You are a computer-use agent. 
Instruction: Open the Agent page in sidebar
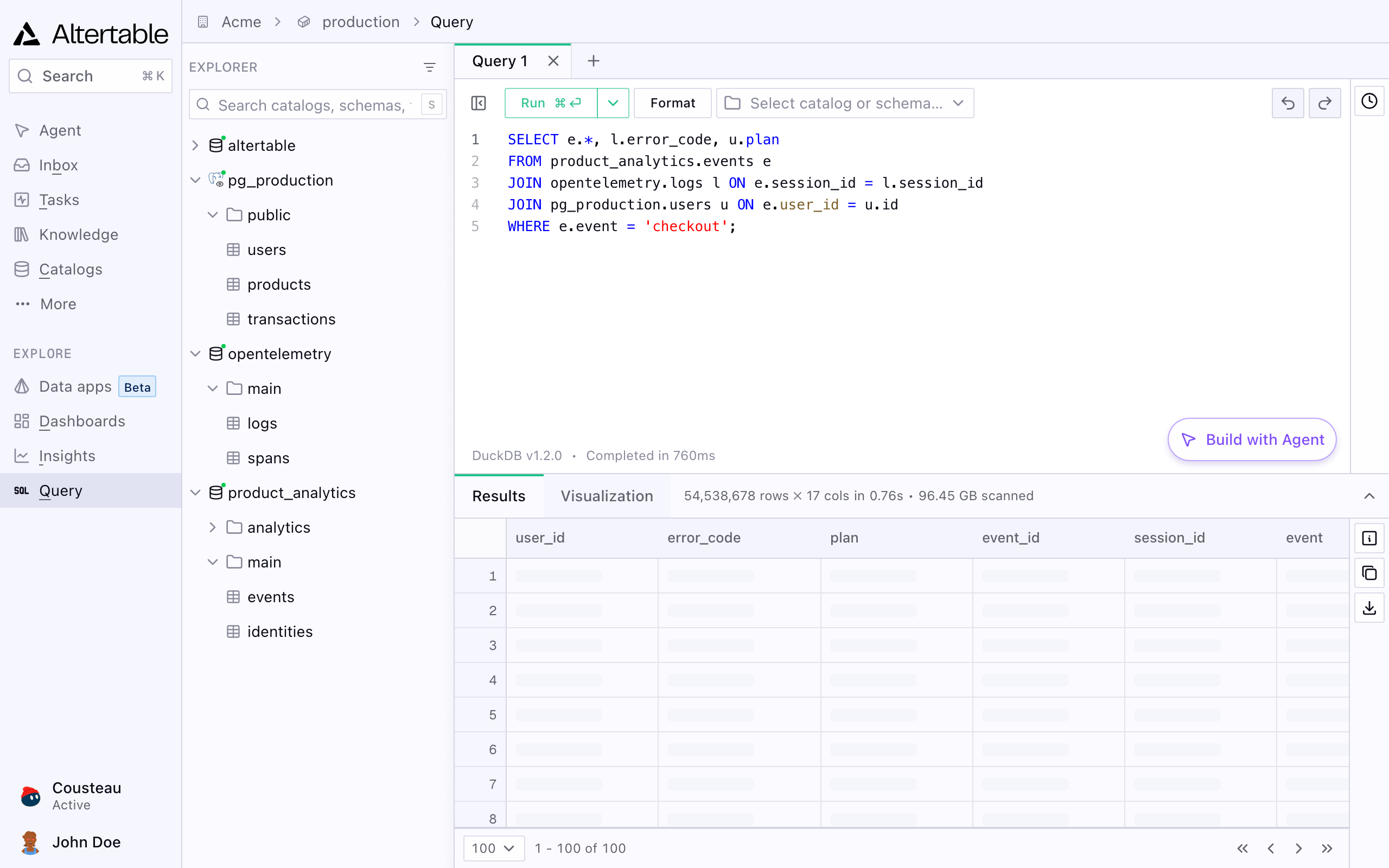click(91, 130)
